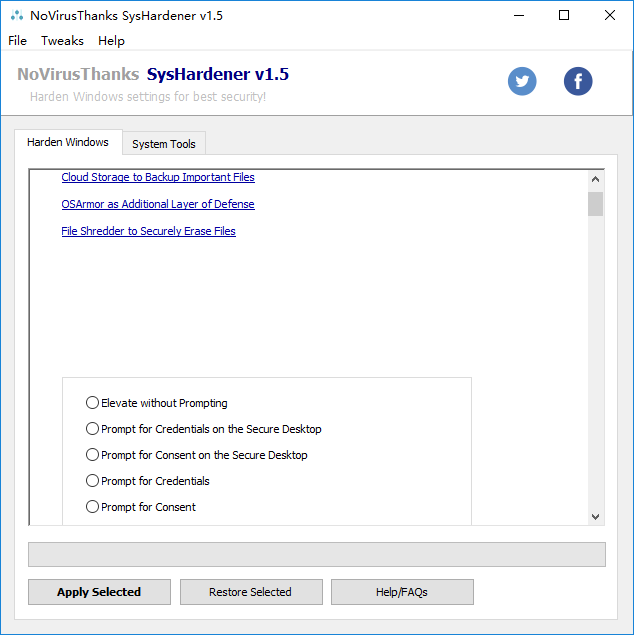The height and width of the screenshot is (635, 634).
Task: Maximize the SysHardener window
Action: (564, 15)
